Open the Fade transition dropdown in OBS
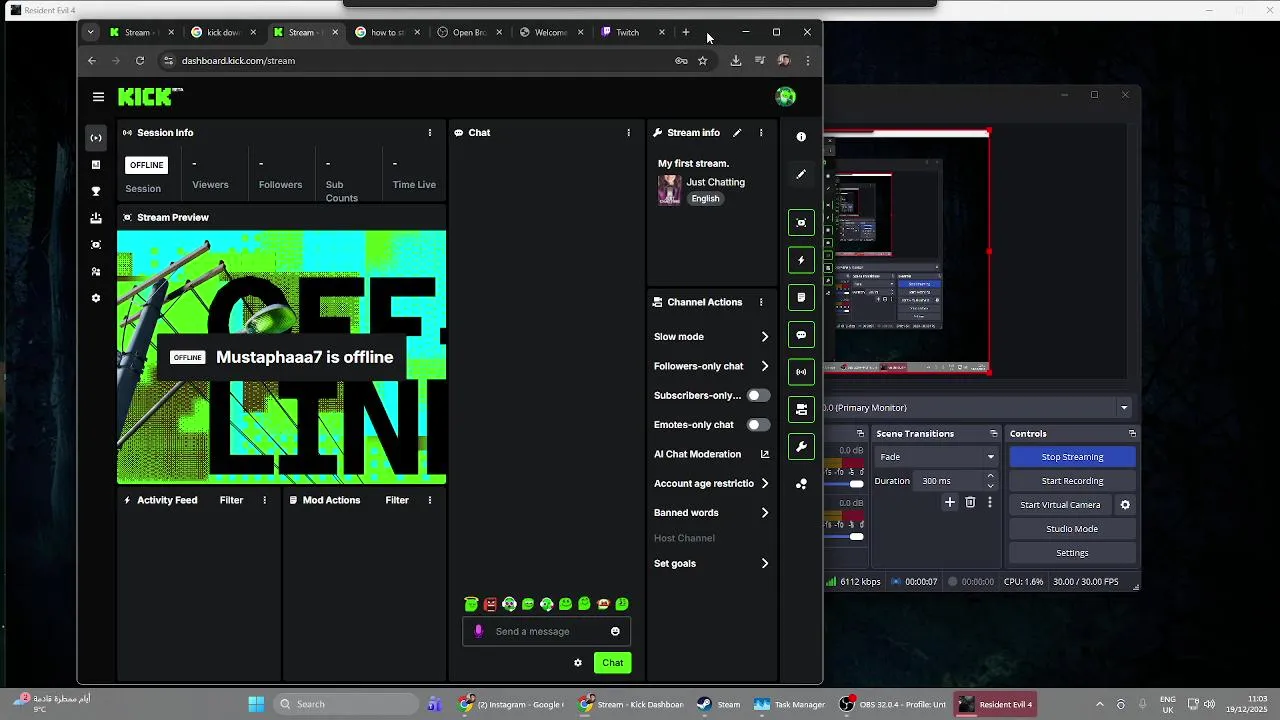 [937, 457]
